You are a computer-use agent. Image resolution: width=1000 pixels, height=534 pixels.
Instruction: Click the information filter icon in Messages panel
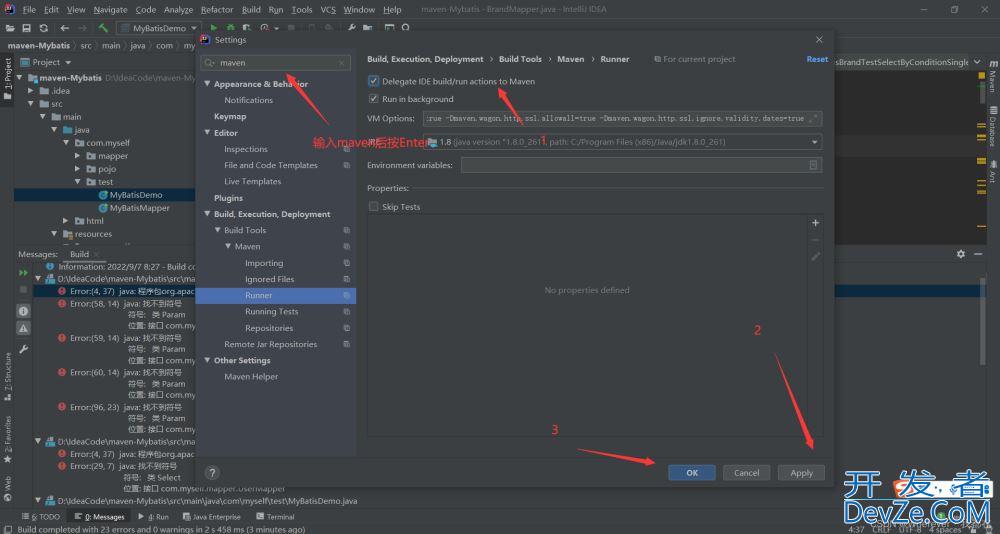(x=24, y=311)
